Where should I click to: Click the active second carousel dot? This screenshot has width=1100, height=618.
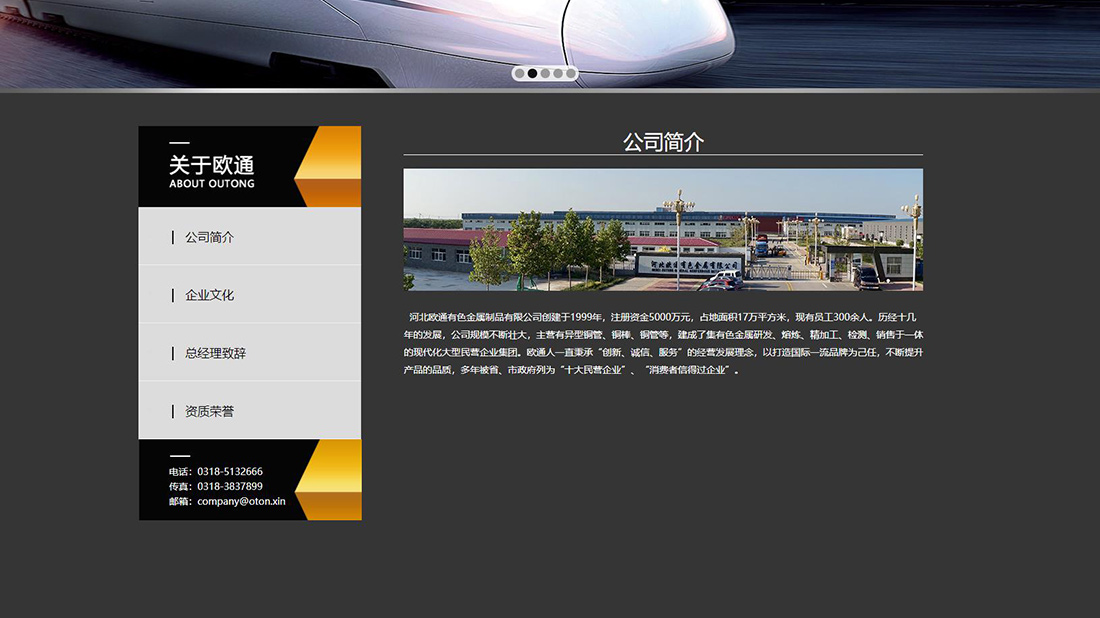[x=532, y=73]
